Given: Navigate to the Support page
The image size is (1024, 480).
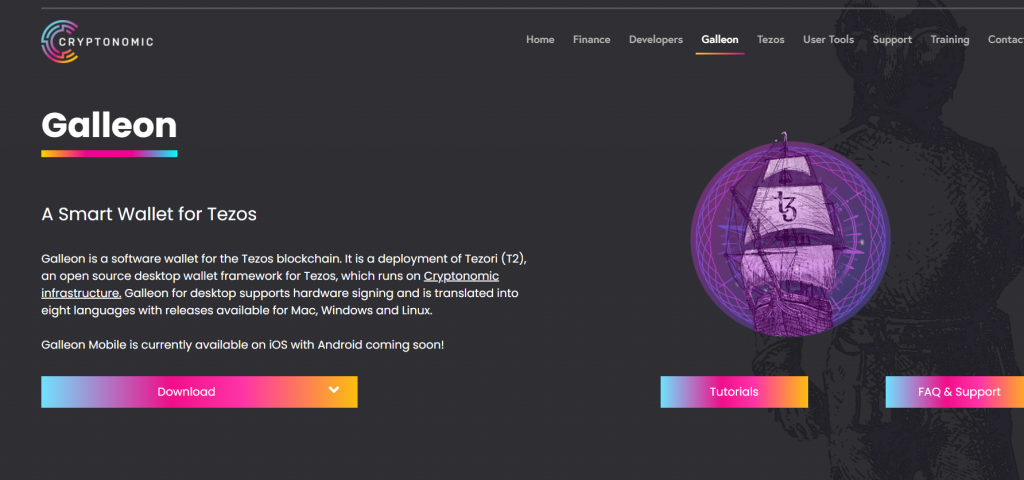Looking at the screenshot, I should click(x=892, y=40).
